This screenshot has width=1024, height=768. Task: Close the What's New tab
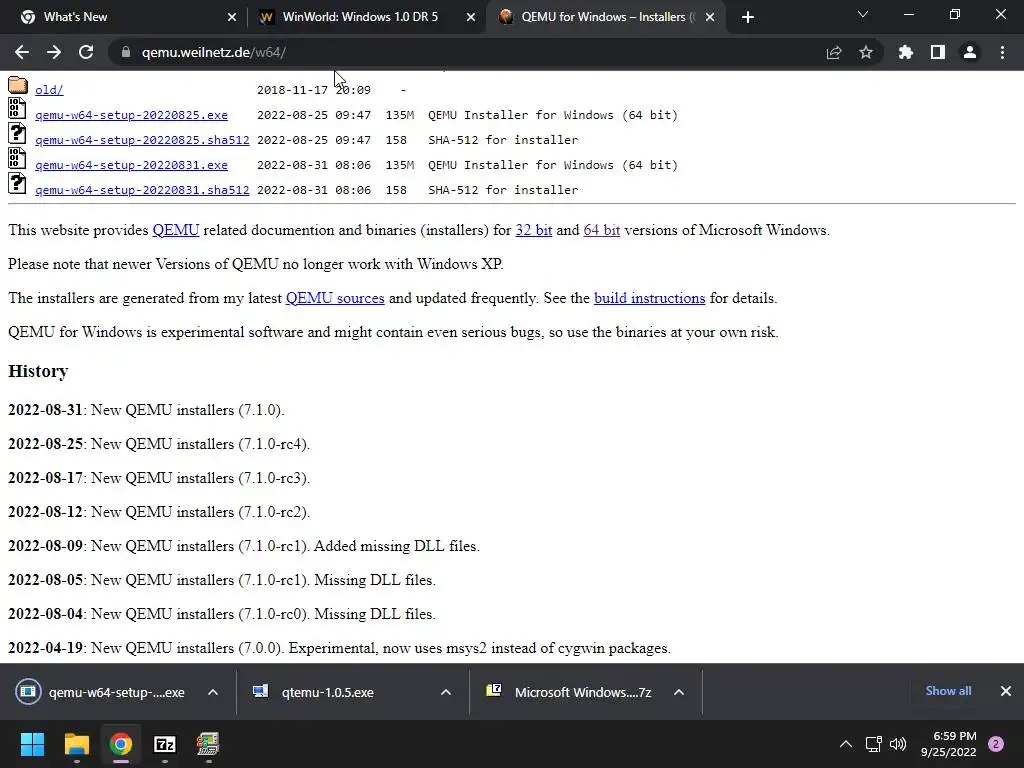pyautogui.click(x=232, y=17)
